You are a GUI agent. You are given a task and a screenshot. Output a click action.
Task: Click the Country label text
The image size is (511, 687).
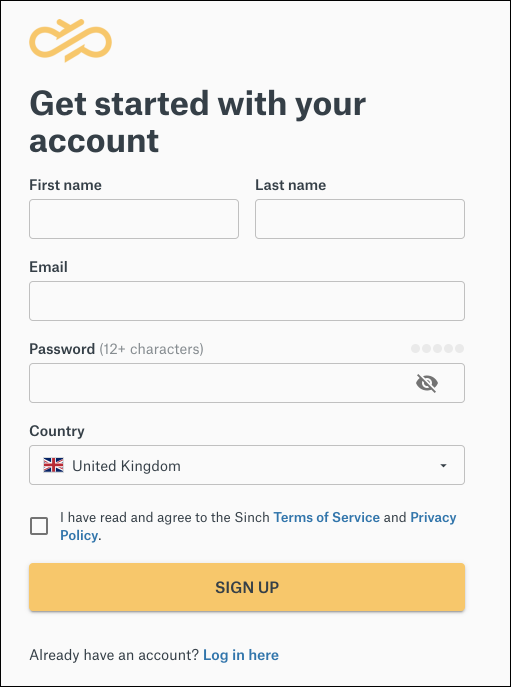57,431
